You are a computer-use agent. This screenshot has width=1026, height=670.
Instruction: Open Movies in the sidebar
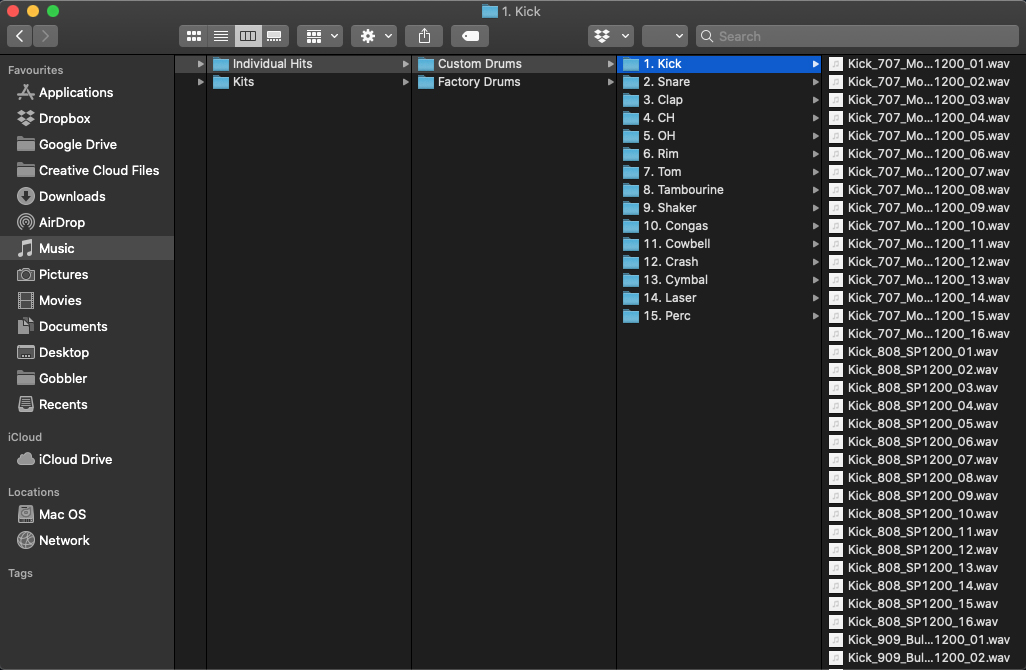click(87, 300)
